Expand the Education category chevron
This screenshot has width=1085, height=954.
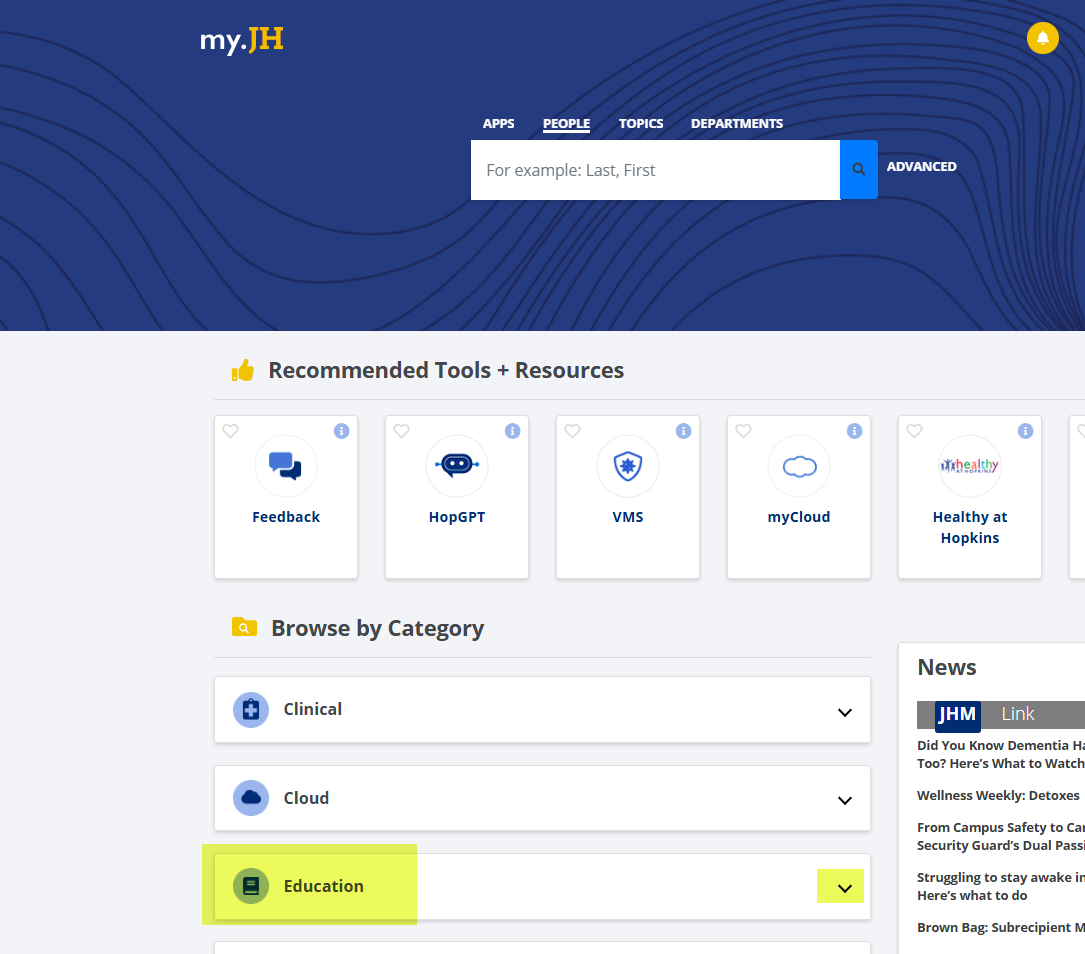[845, 888]
